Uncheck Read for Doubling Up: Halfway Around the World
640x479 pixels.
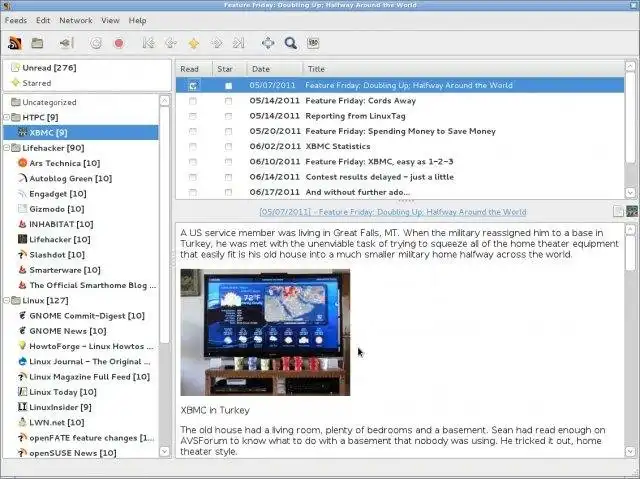193,86
